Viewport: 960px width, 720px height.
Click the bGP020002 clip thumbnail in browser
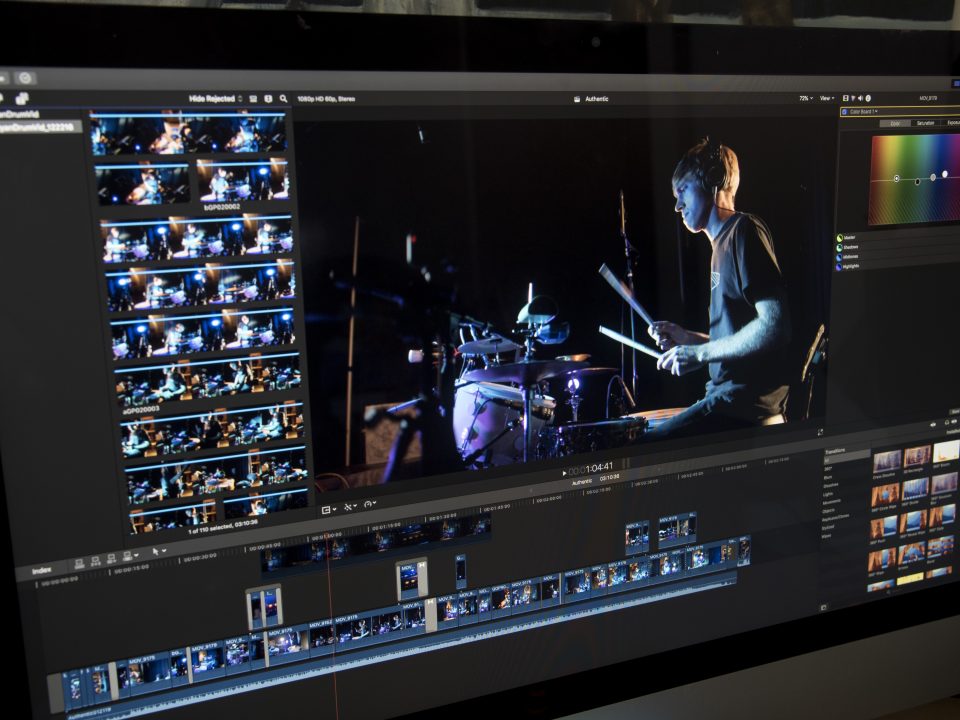[x=242, y=181]
